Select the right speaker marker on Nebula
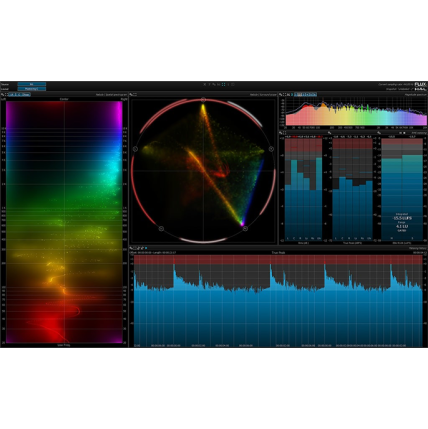Screen dimensions: 428x429 coord(271,149)
